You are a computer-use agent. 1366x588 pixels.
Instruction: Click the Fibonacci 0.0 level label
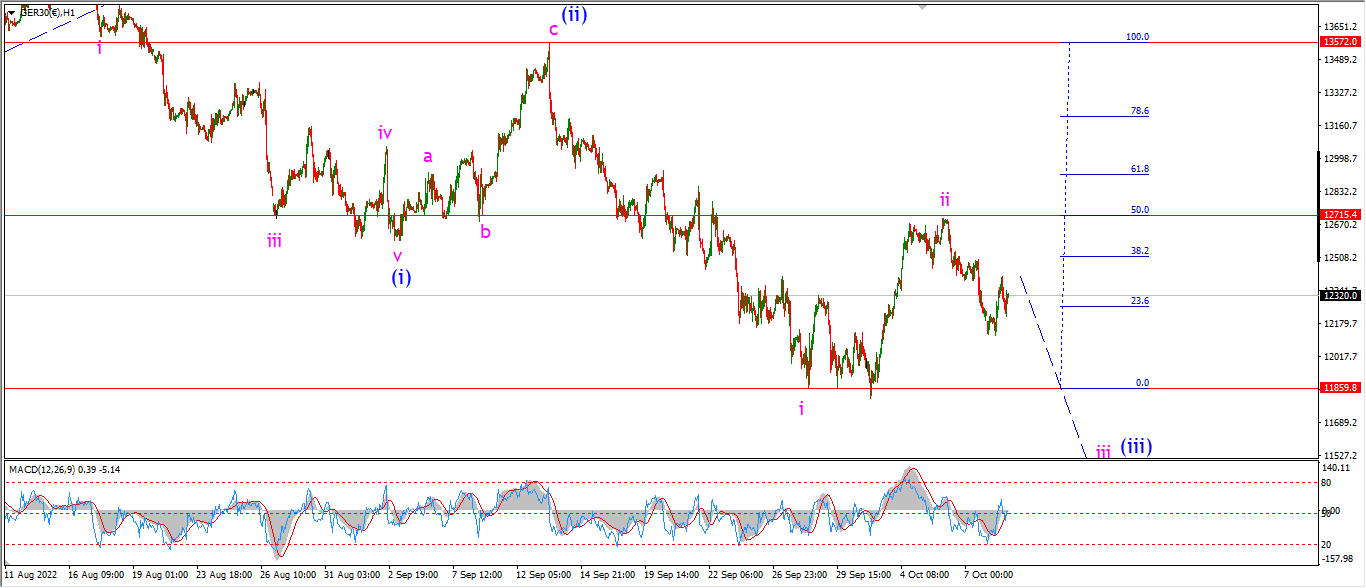click(1142, 383)
